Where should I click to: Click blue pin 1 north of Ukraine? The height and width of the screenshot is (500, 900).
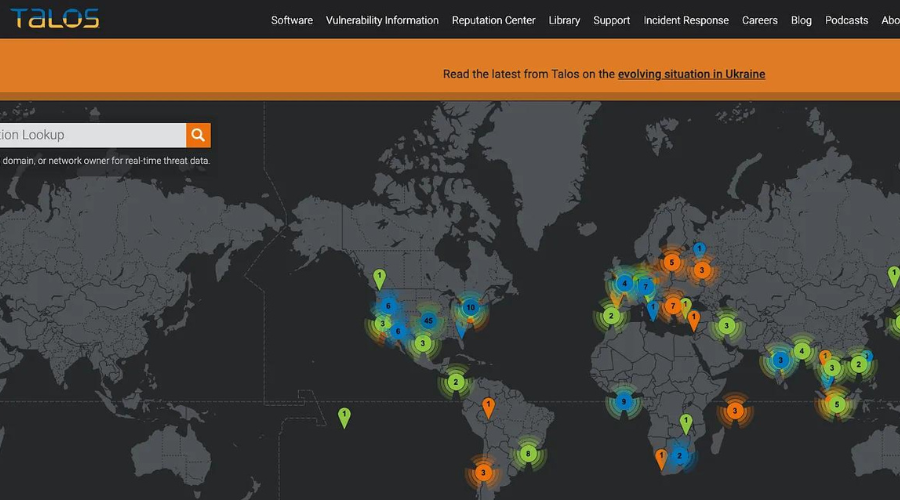tap(699, 250)
